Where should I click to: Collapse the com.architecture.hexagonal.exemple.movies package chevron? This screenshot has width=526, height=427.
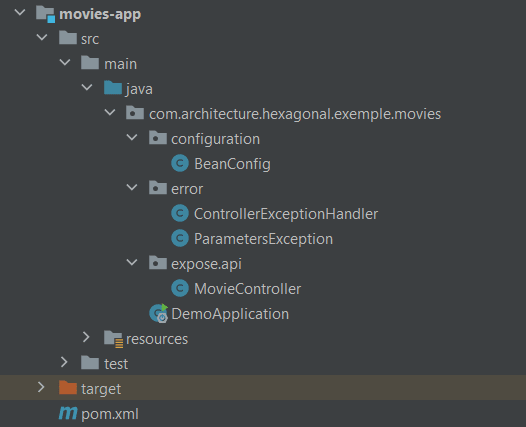click(110, 112)
